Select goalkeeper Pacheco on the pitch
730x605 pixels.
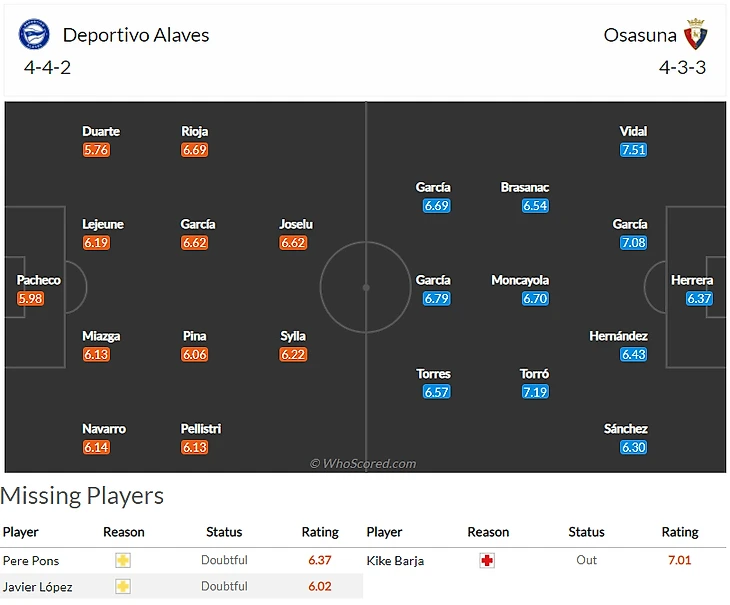pos(38,281)
